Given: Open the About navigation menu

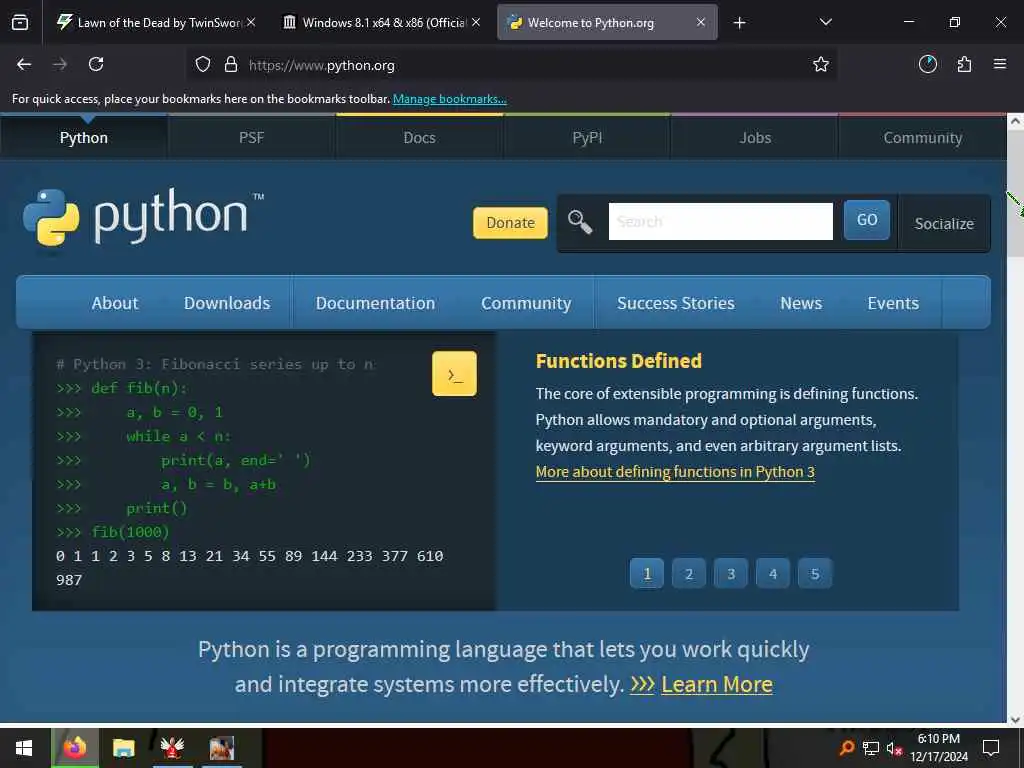Looking at the screenshot, I should click(x=115, y=303).
